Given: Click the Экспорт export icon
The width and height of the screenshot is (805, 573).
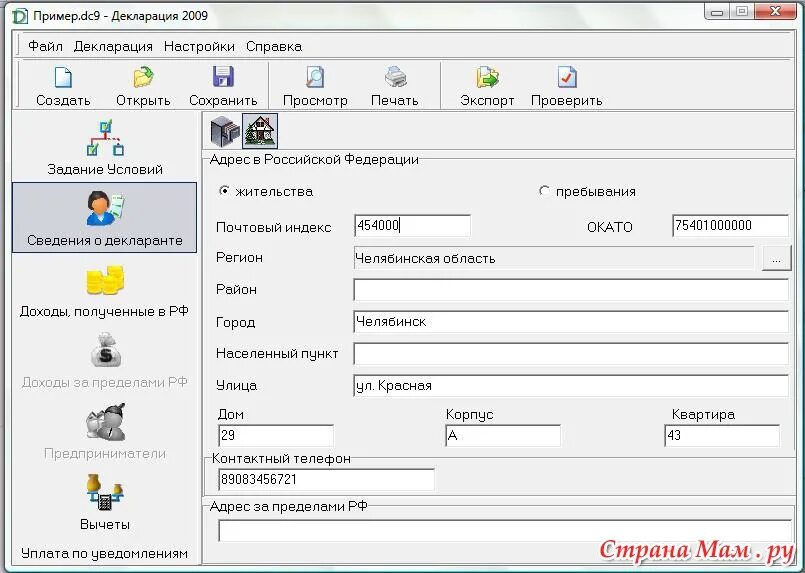Looking at the screenshot, I should (x=487, y=78).
